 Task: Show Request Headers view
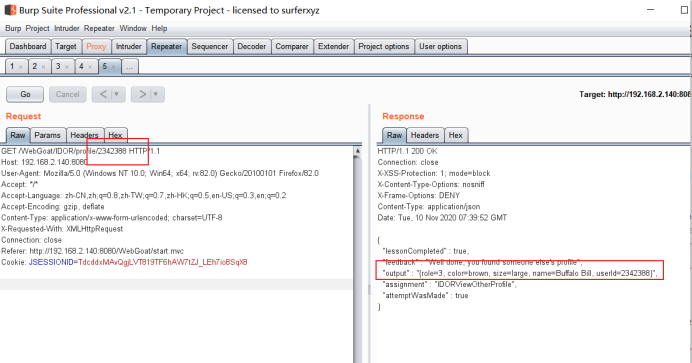pyautogui.click(x=84, y=135)
